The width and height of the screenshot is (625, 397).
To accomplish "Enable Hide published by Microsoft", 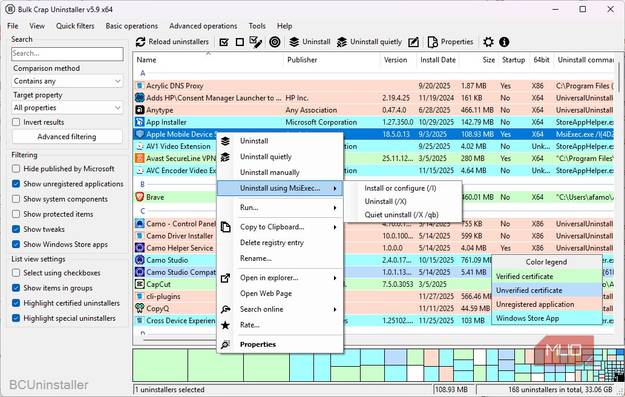I will point(16,169).
